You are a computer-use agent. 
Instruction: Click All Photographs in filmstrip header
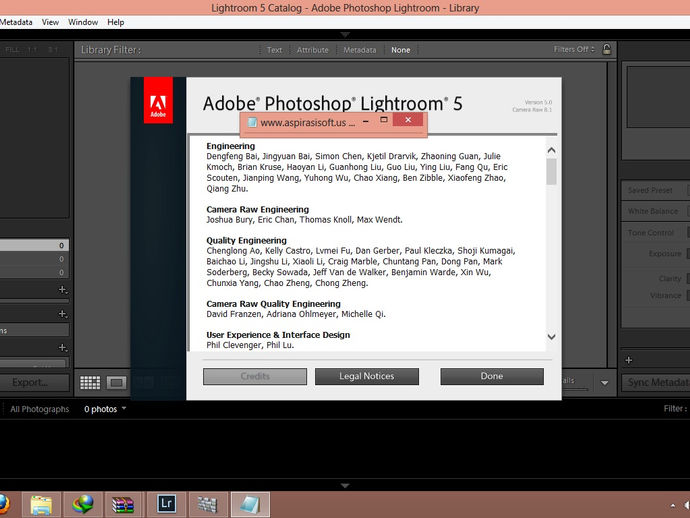[x=40, y=409]
